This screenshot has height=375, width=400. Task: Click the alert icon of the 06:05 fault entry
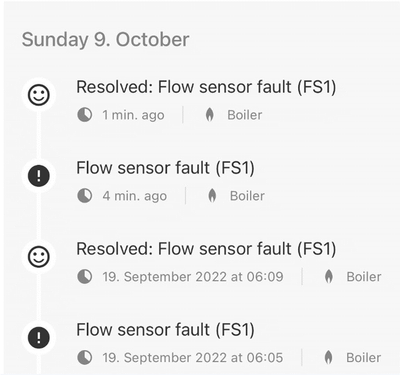point(39,338)
